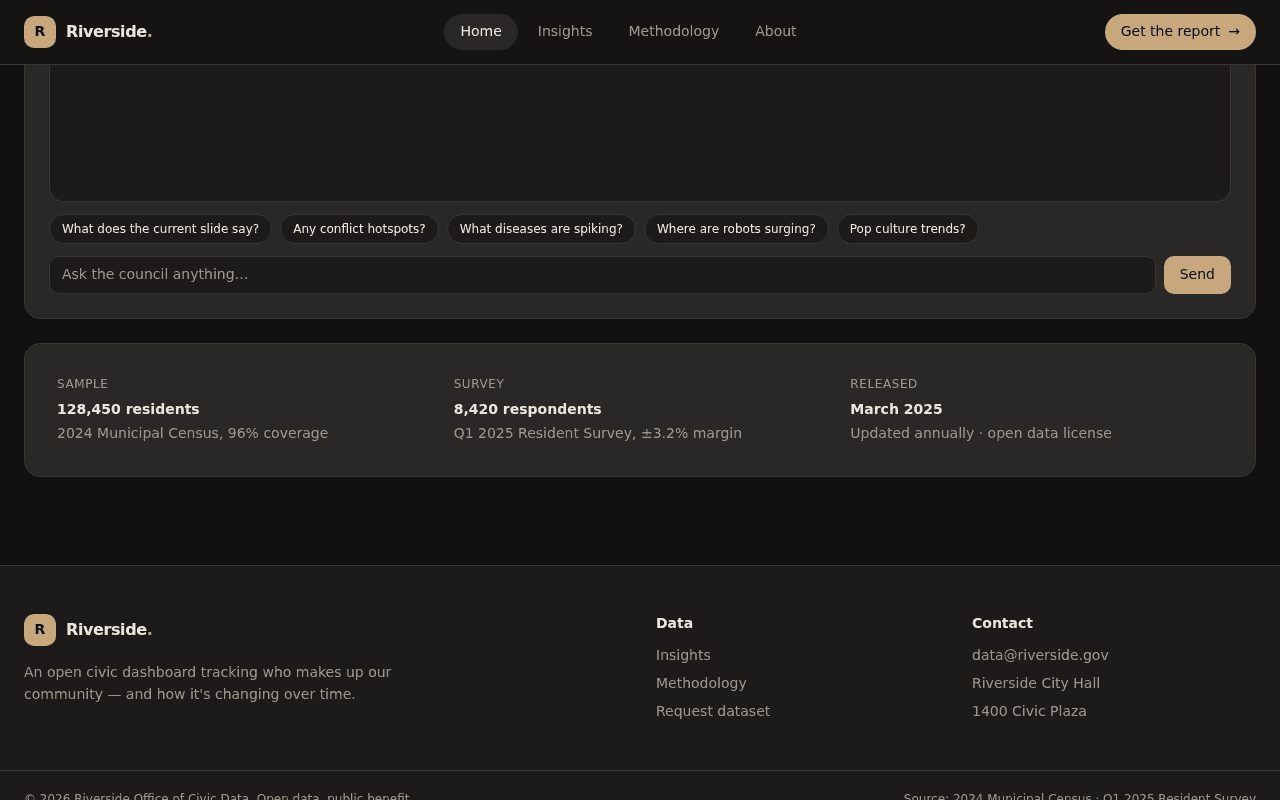Click the 'March 2025' release date

896,409
